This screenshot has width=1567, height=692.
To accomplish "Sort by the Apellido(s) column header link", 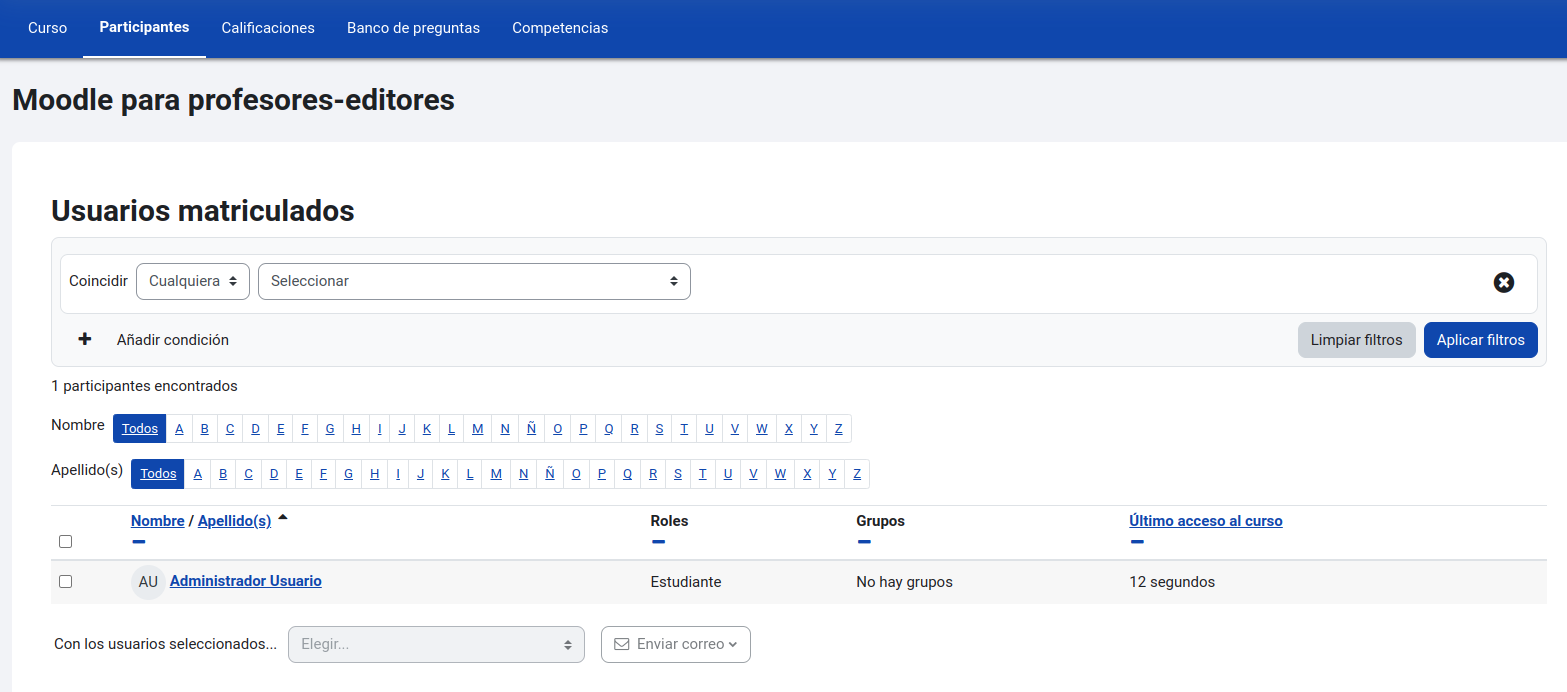I will tap(235, 521).
